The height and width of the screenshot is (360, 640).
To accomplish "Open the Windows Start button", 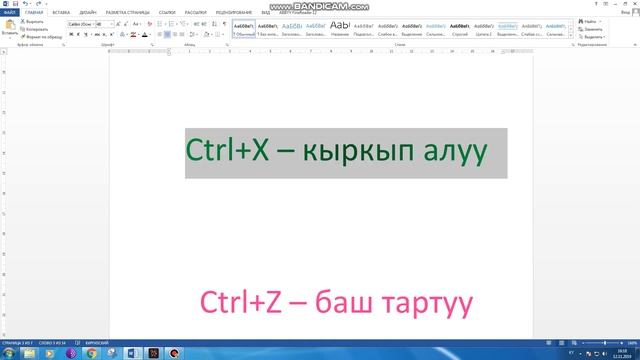I will tap(8, 353).
